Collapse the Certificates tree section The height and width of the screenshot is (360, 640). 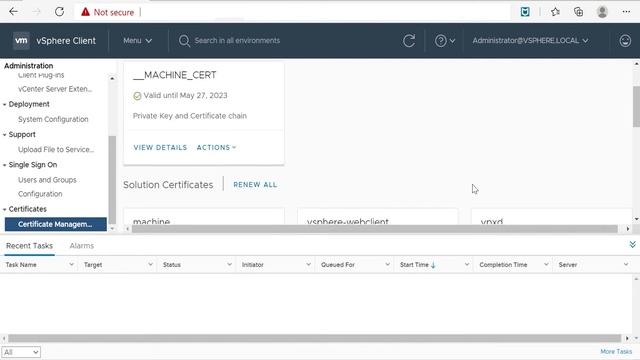pyautogui.click(x=4, y=209)
